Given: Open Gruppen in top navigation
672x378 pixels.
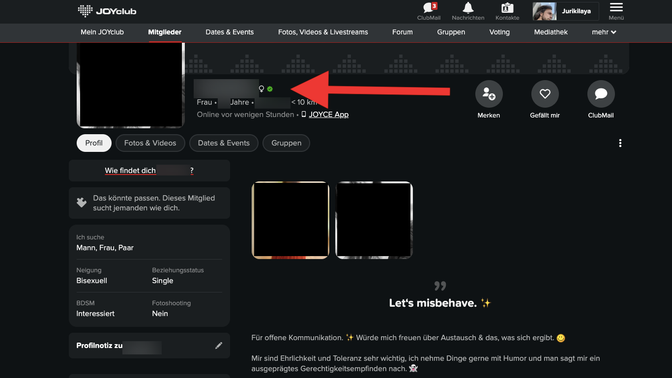Looking at the screenshot, I should click(x=451, y=32).
